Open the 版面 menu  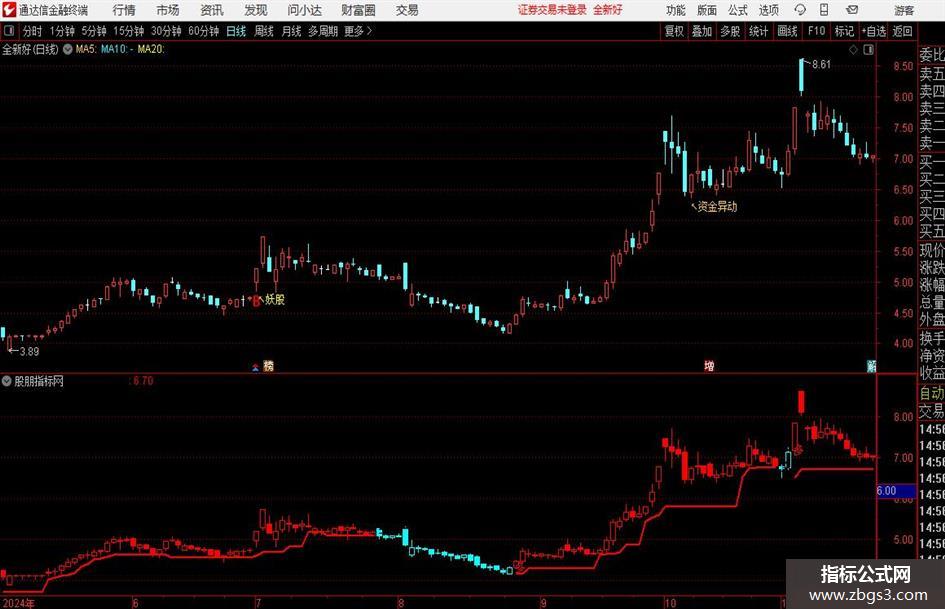706,10
